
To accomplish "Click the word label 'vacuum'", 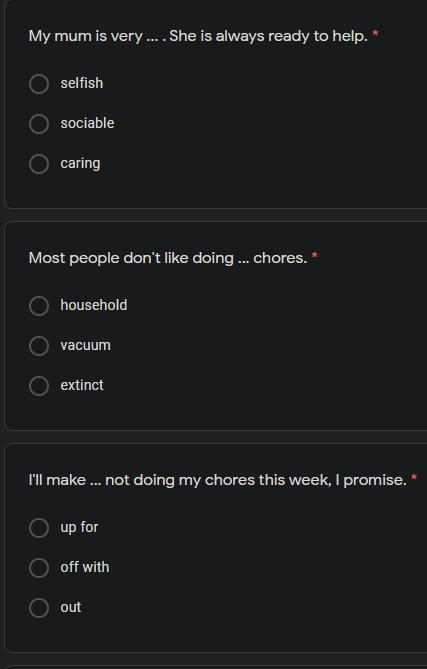I will pos(86,346).
